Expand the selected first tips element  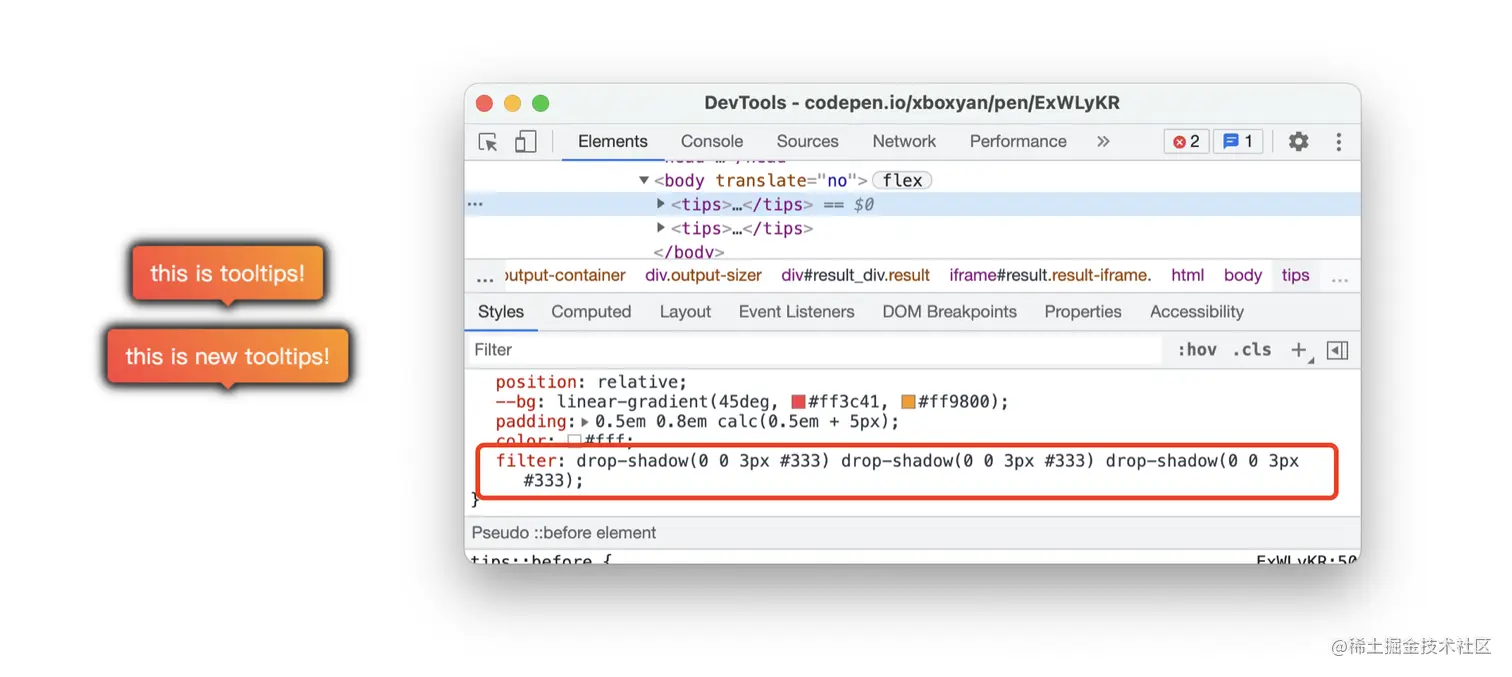661,204
